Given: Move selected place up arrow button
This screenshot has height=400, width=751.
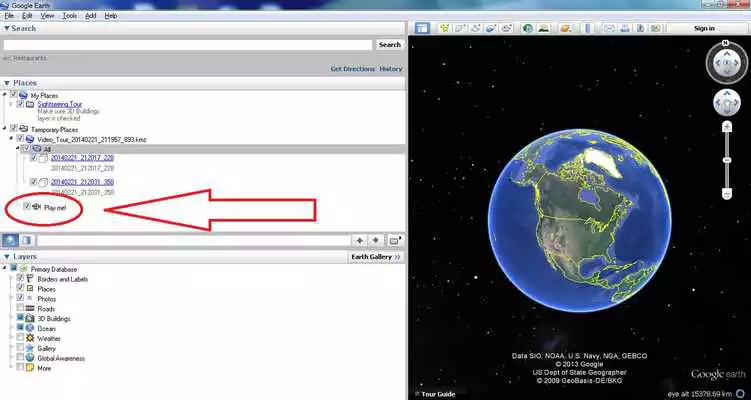Looking at the screenshot, I should click(x=360, y=240).
